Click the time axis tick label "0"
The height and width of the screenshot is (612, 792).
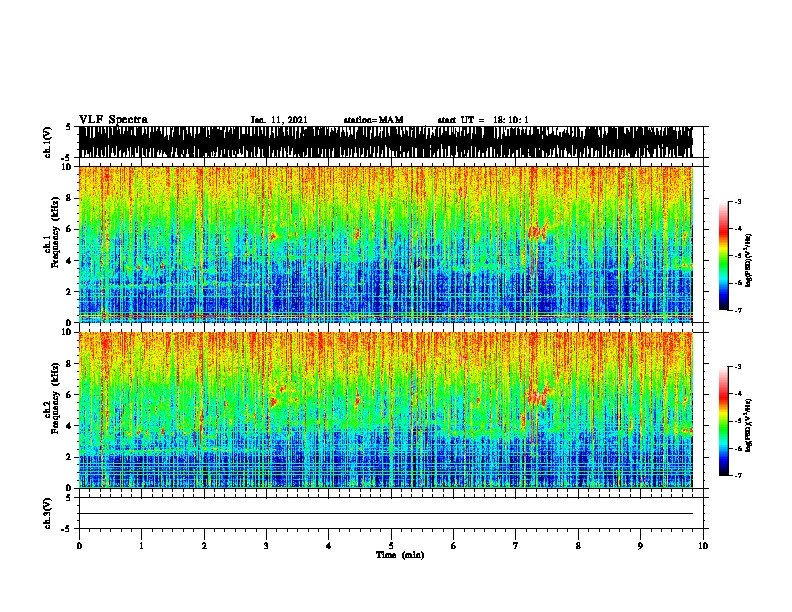point(79,546)
